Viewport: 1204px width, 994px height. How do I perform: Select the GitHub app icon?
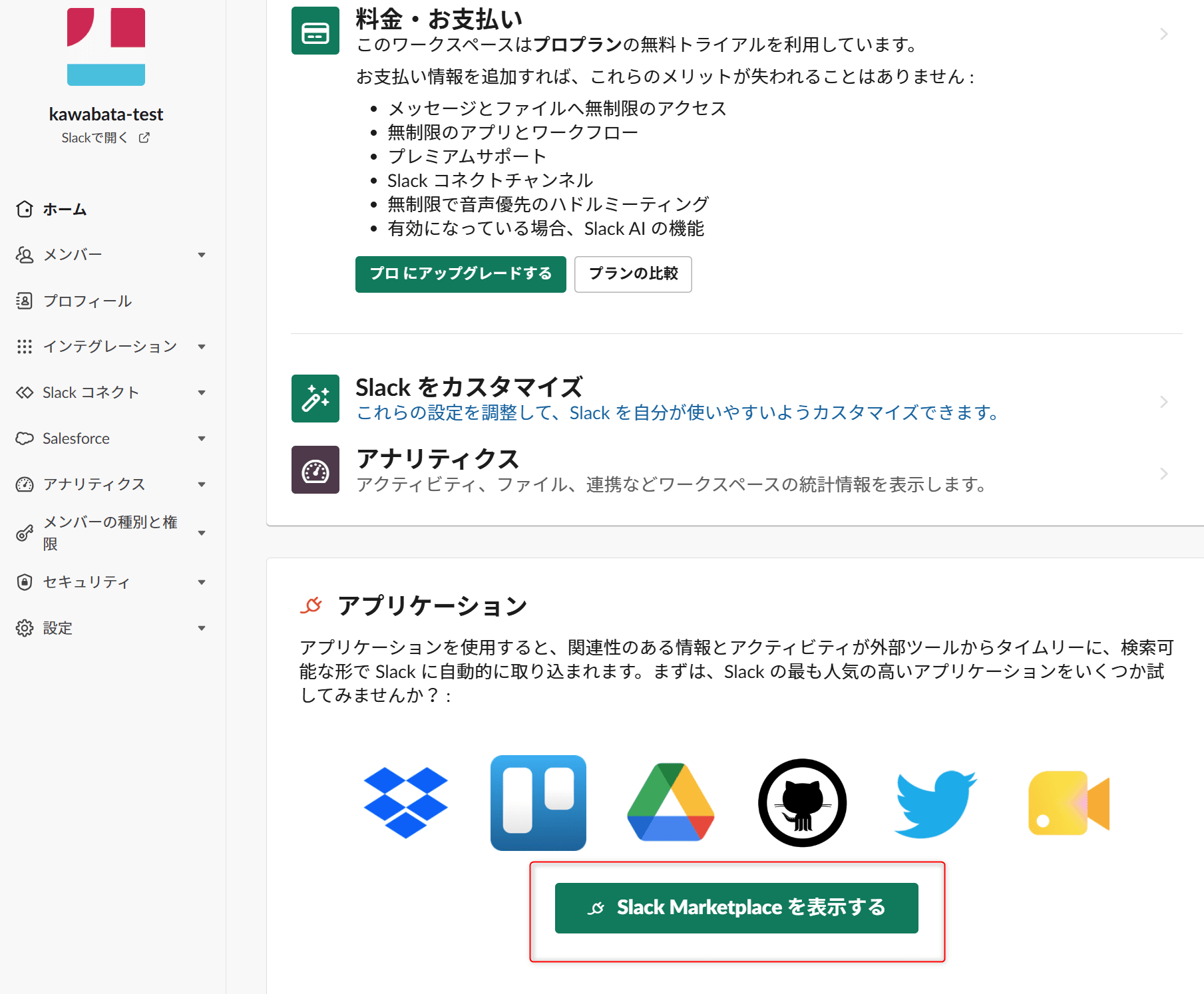pos(803,803)
